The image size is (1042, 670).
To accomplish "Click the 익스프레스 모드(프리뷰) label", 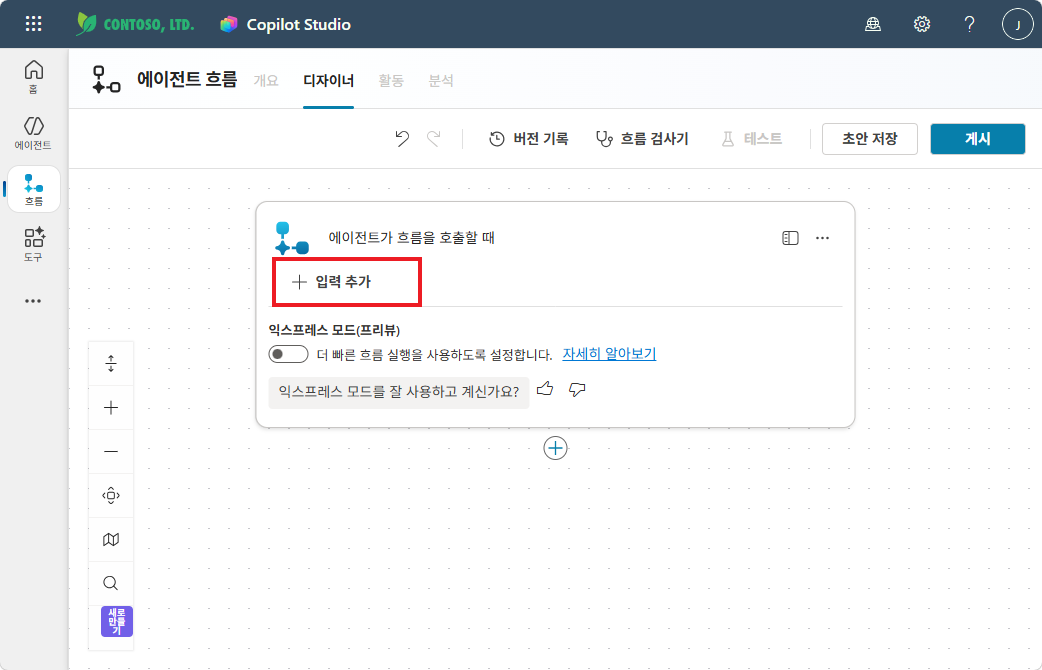I will [334, 330].
